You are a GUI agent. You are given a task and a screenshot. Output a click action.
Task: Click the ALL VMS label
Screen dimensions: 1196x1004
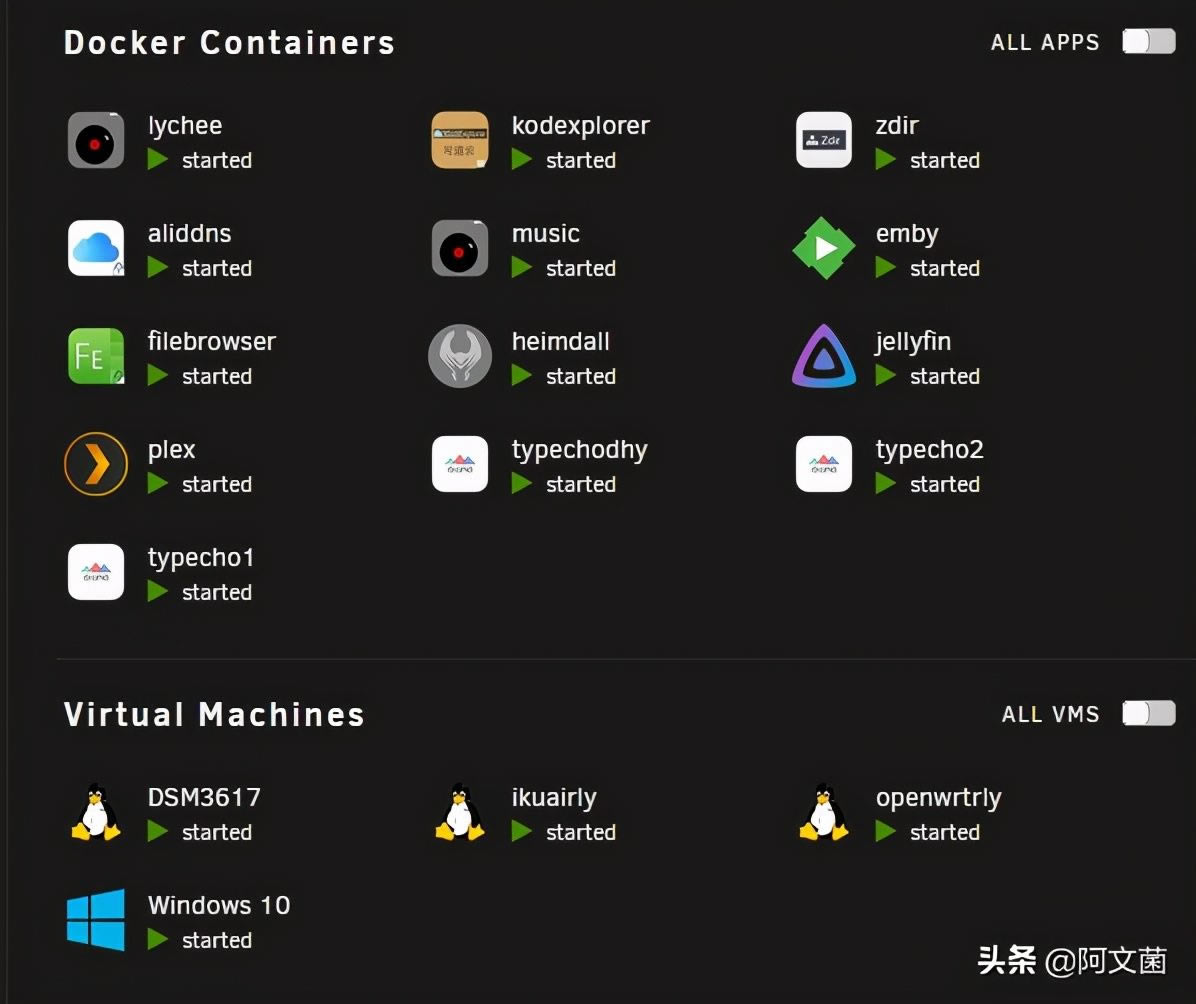(1050, 714)
